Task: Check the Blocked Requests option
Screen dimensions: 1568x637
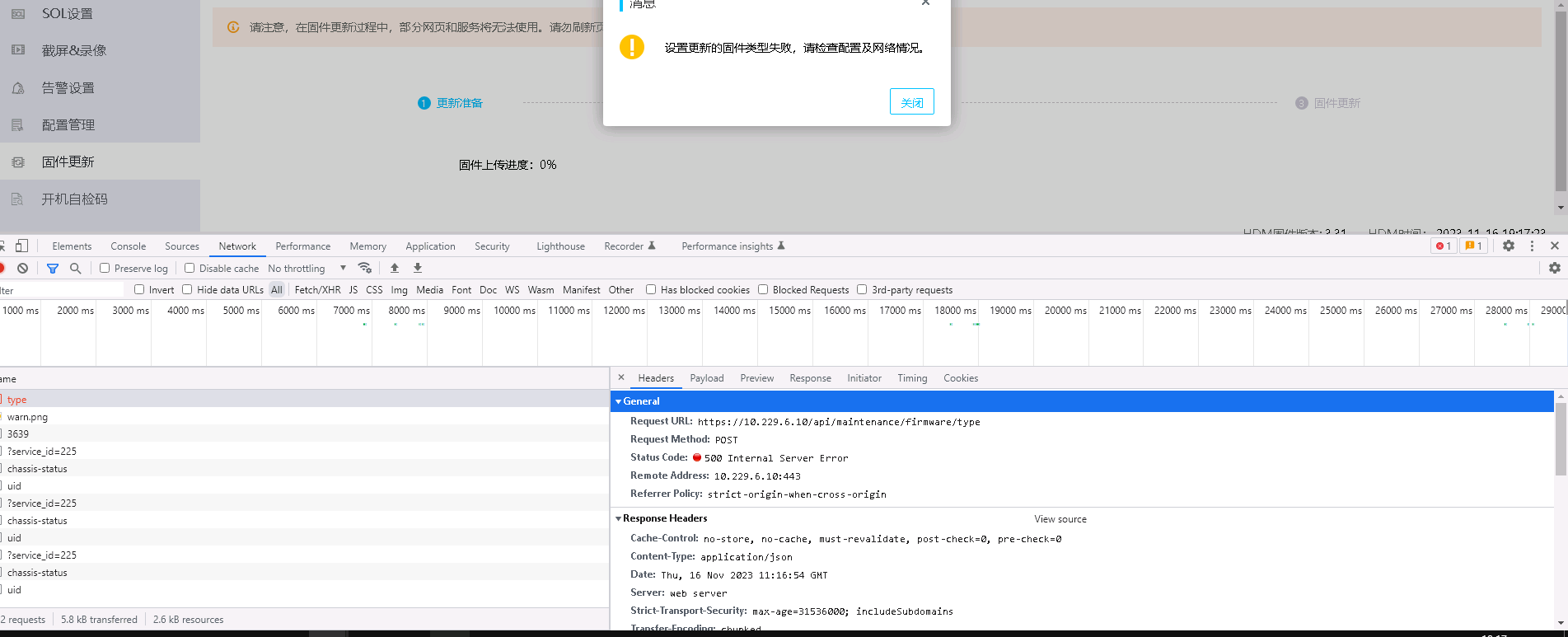Action: pos(763,289)
